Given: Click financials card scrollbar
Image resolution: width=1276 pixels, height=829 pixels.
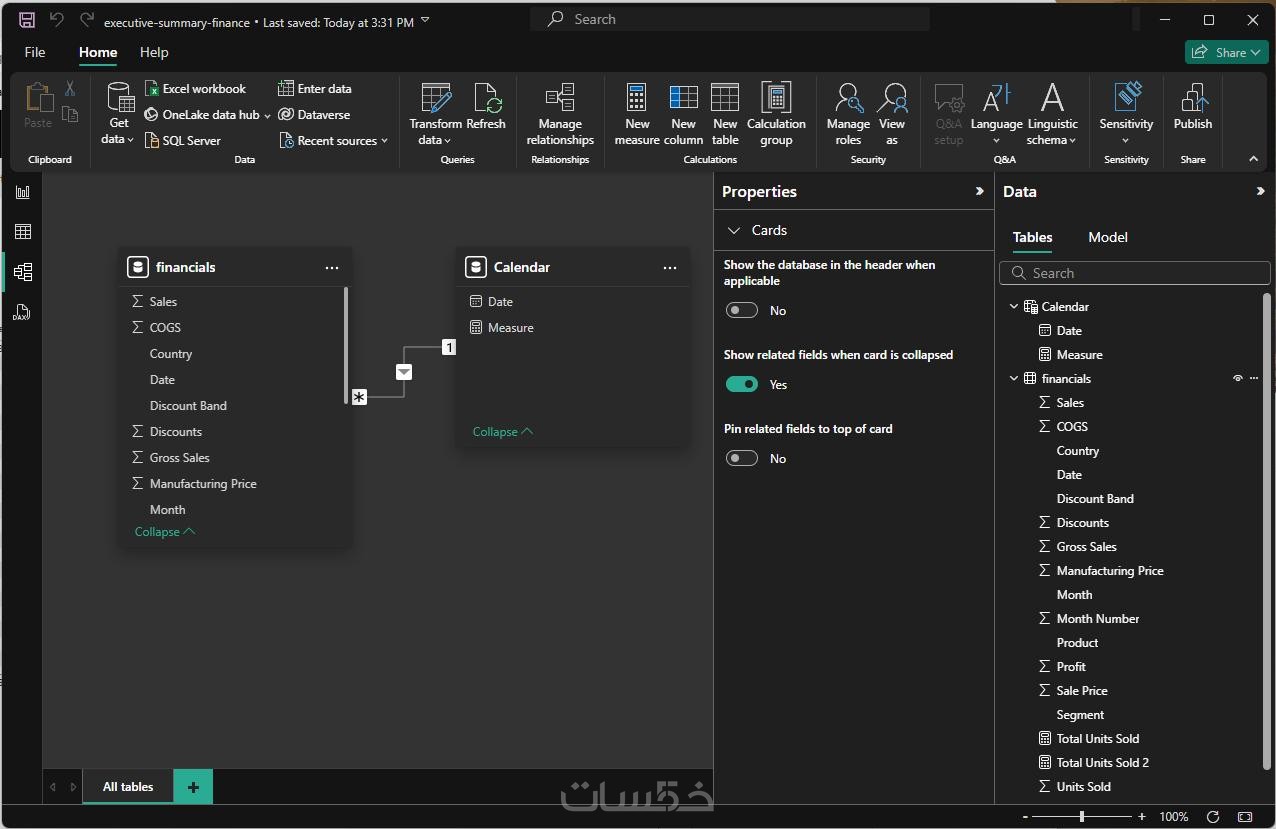Looking at the screenshot, I should click(x=346, y=345).
